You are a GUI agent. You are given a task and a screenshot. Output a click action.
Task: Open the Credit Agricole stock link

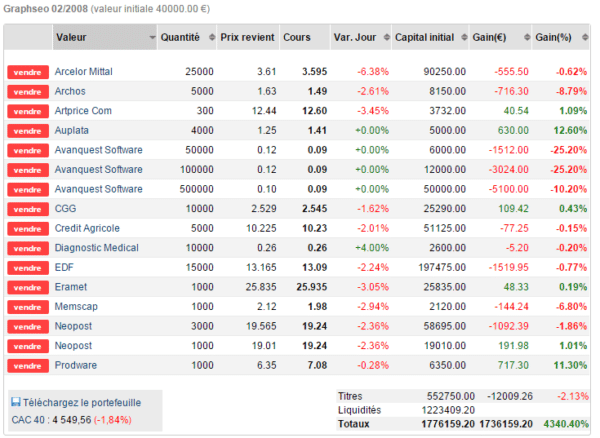(87, 228)
